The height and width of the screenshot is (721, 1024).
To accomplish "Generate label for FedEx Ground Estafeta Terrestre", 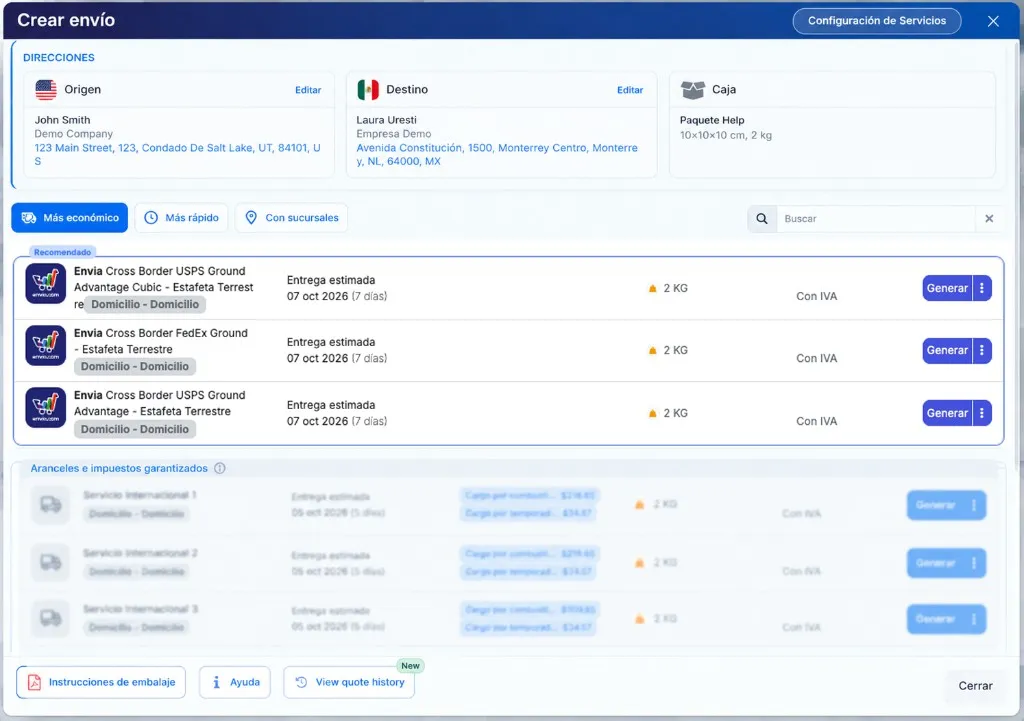I will point(947,350).
